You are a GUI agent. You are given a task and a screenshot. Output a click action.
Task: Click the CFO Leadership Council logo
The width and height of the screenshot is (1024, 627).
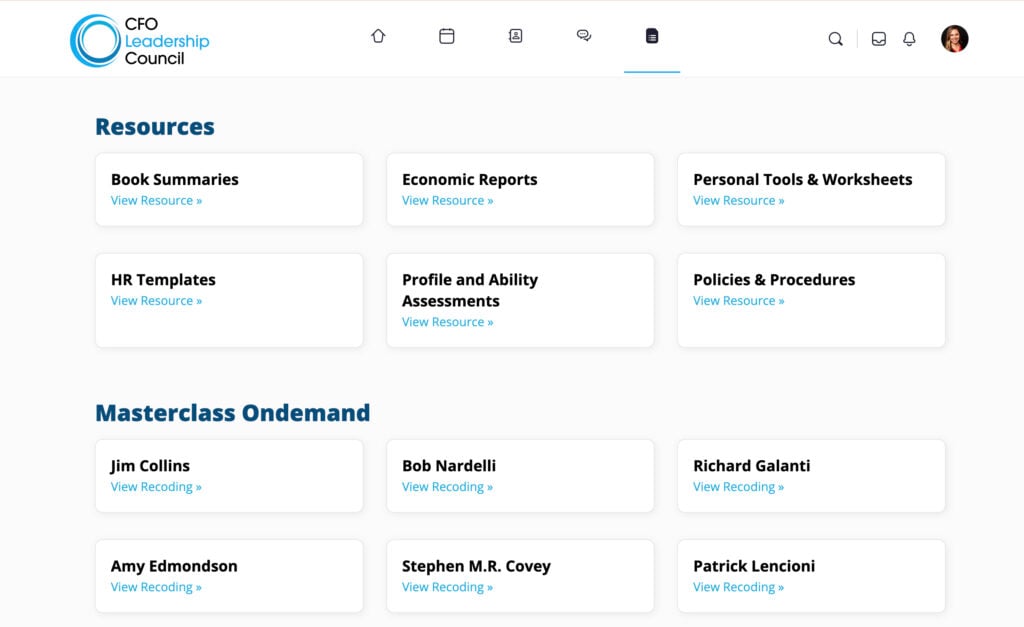click(x=140, y=40)
